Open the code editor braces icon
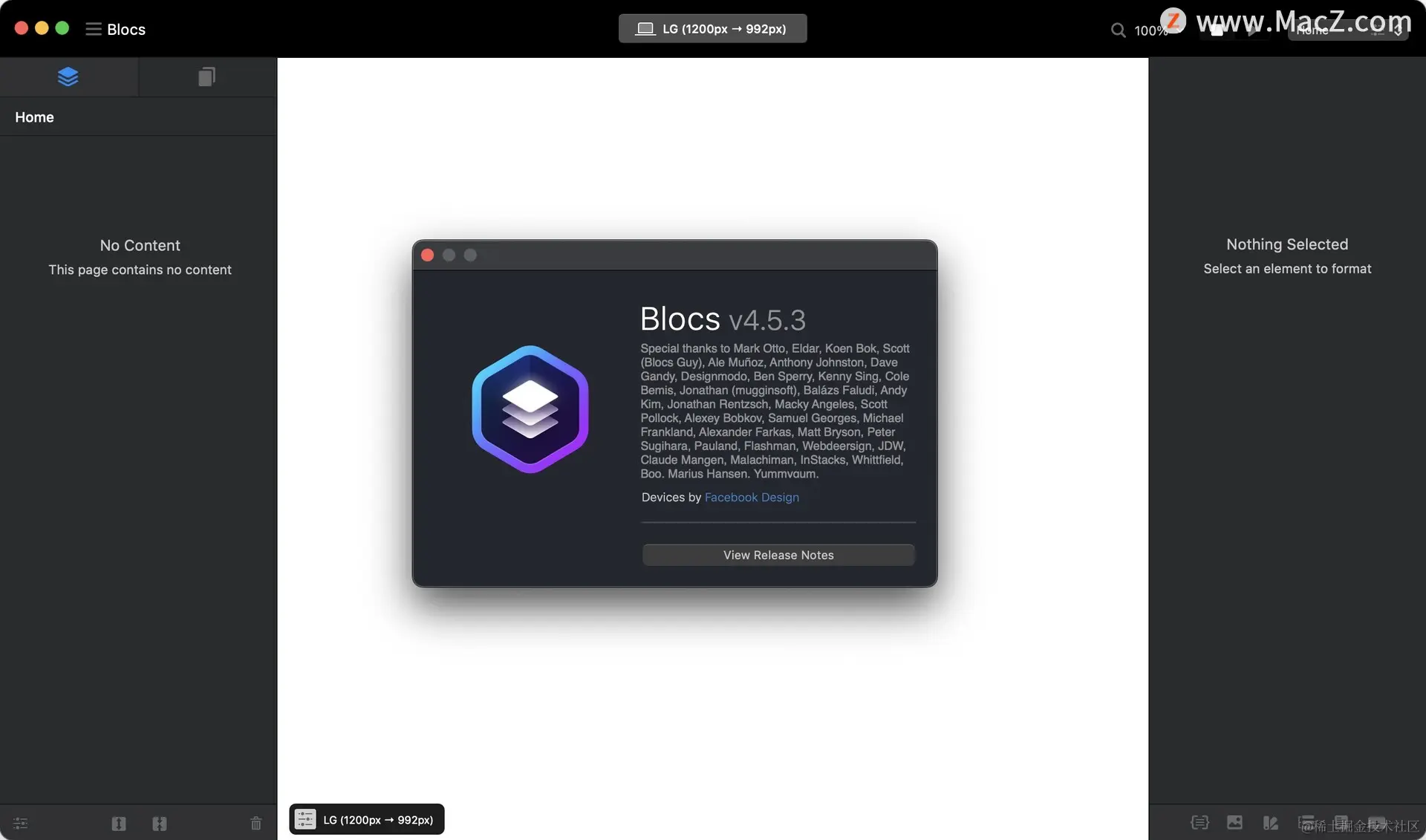 pyautogui.click(x=1199, y=822)
